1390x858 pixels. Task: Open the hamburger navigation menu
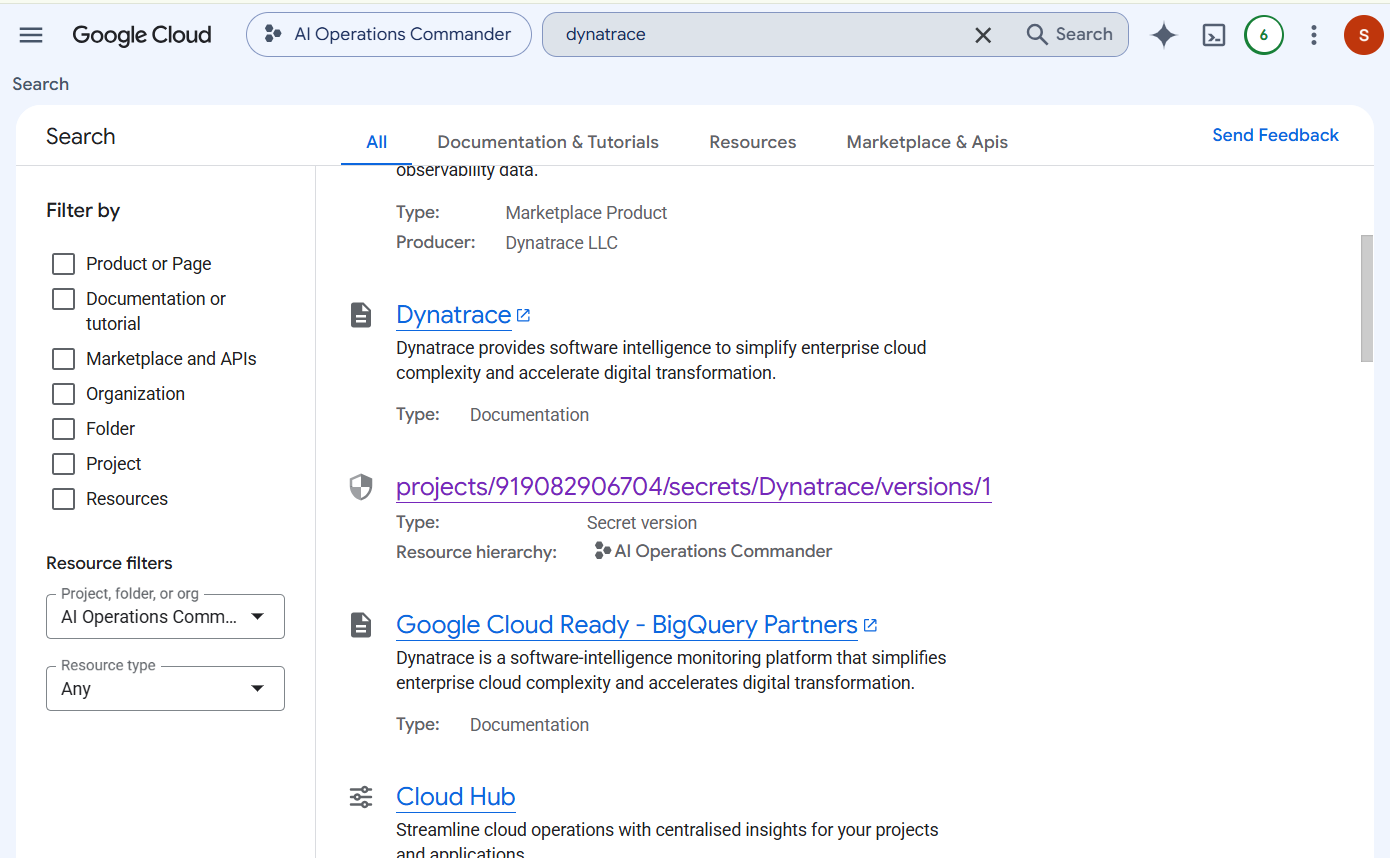tap(31, 35)
